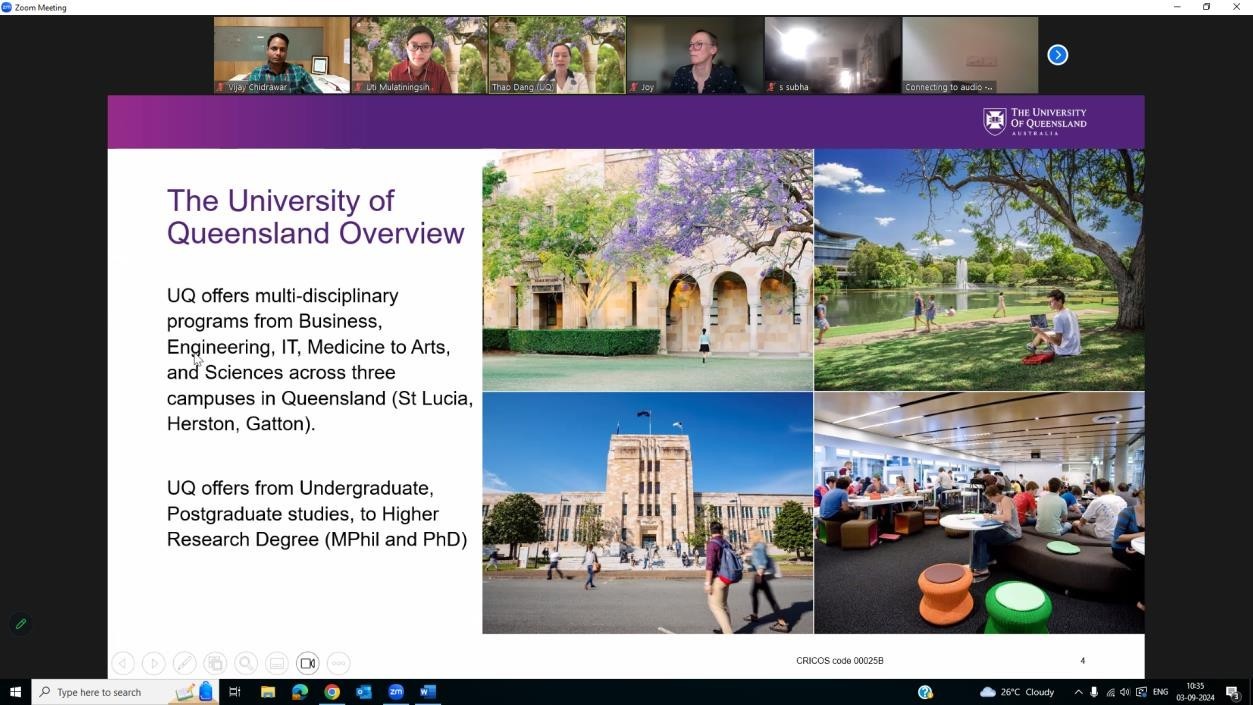Click the Get Help question mark tray icon

click(925, 692)
